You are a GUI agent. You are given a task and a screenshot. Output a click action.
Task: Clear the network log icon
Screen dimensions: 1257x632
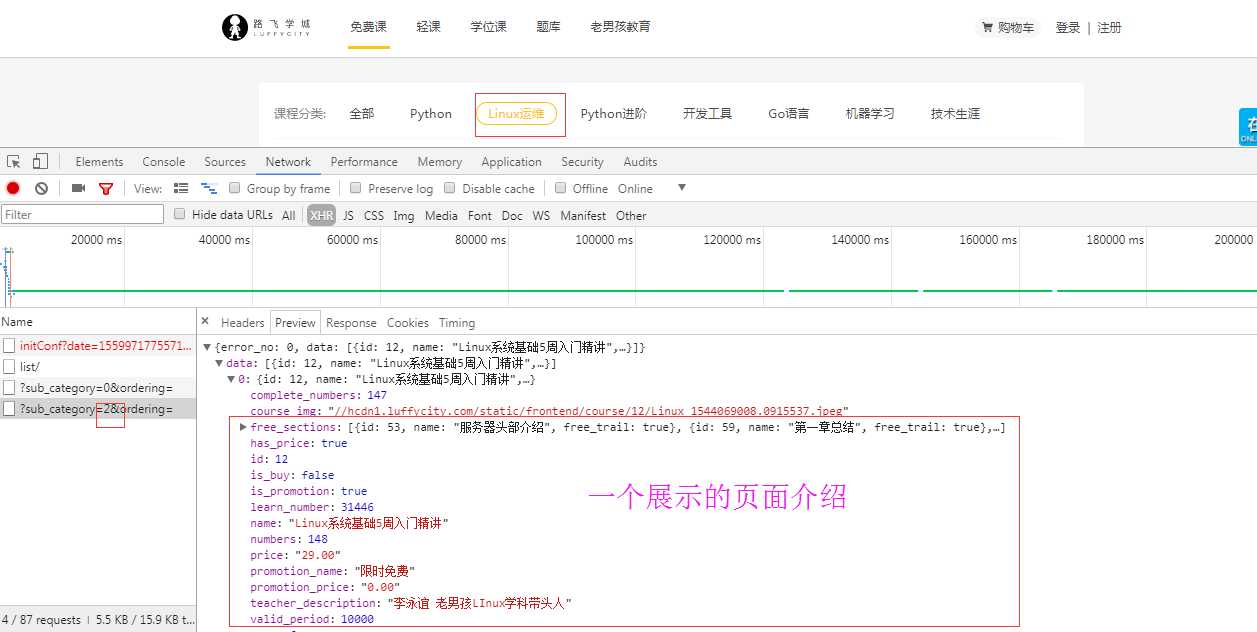[41, 188]
